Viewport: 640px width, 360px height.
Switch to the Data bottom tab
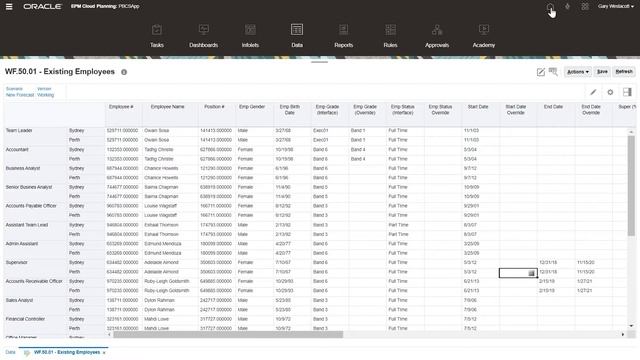tap(10, 352)
